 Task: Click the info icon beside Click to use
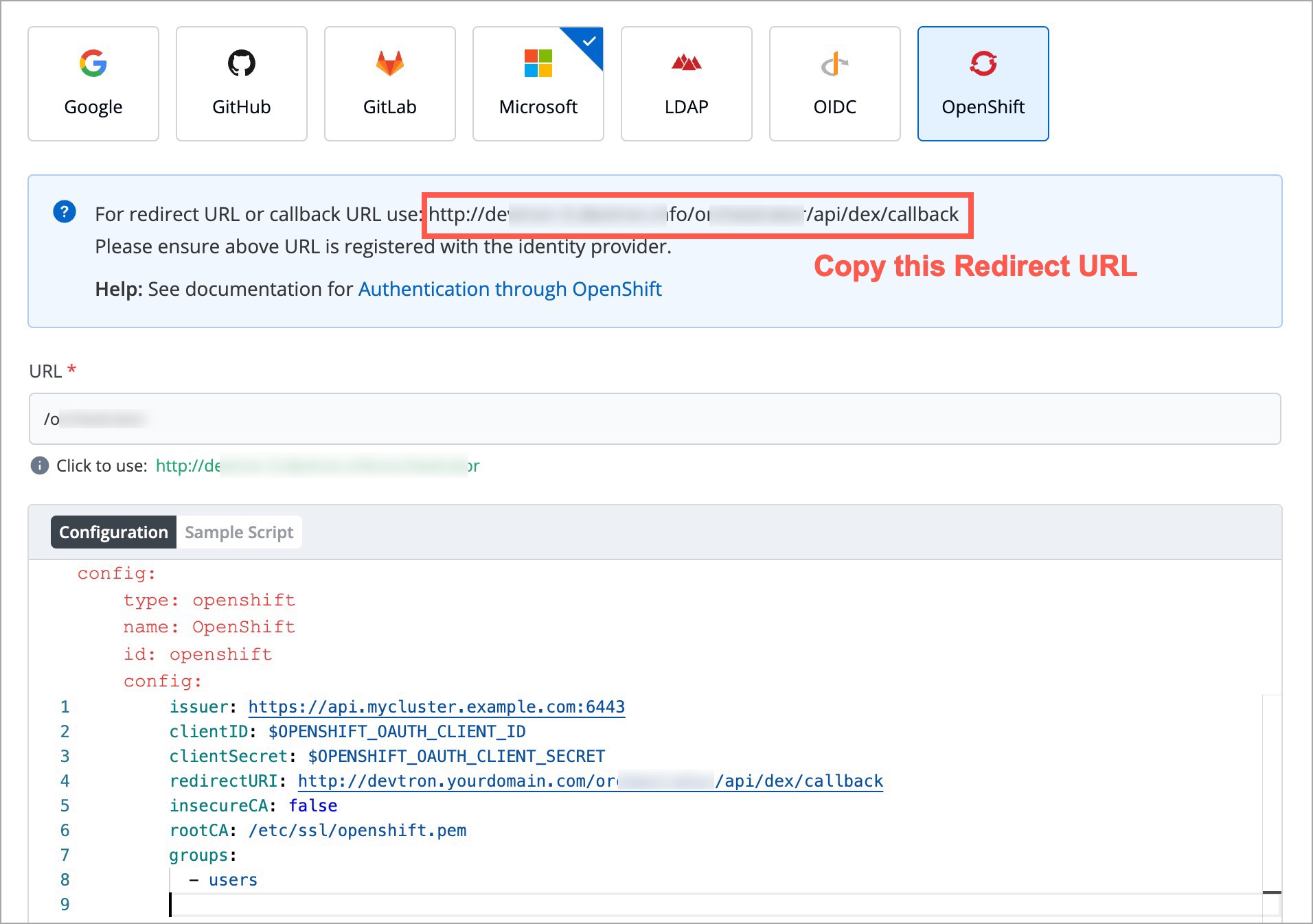coord(40,466)
